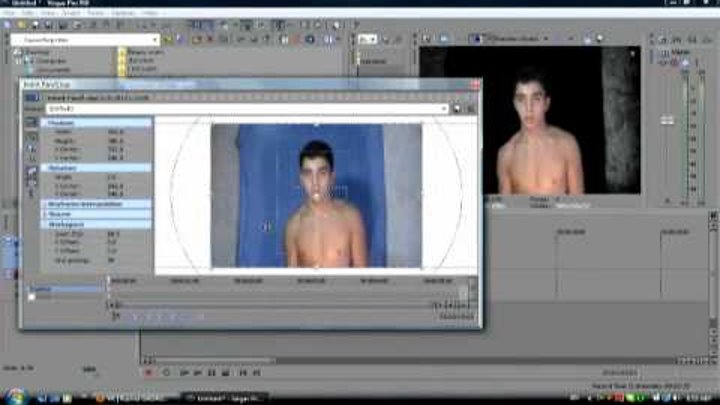Screen dimensions: 720x405
Task: Click the Open project toolbar icon
Action: (22, 25)
